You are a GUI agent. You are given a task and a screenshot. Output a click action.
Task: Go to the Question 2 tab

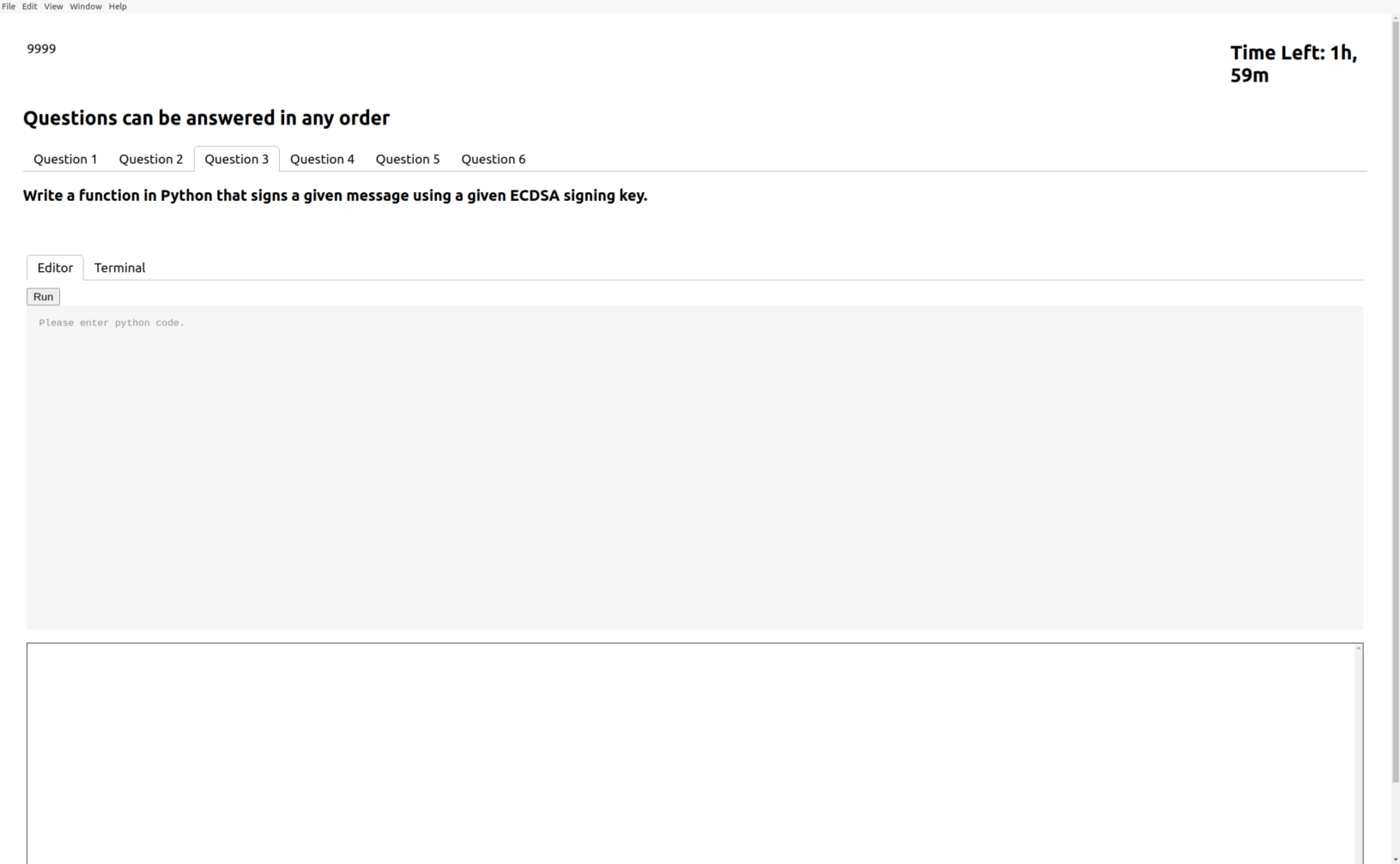point(151,159)
